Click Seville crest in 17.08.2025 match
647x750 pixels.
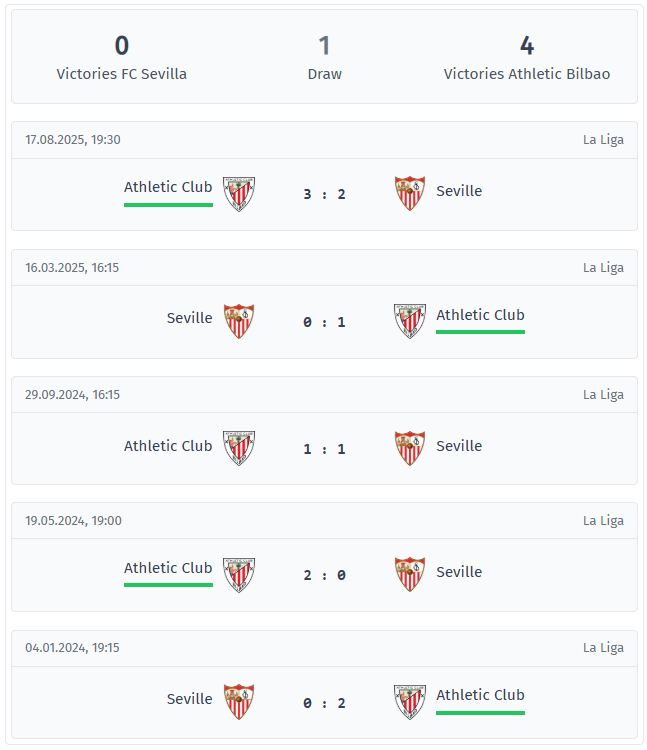(x=410, y=193)
